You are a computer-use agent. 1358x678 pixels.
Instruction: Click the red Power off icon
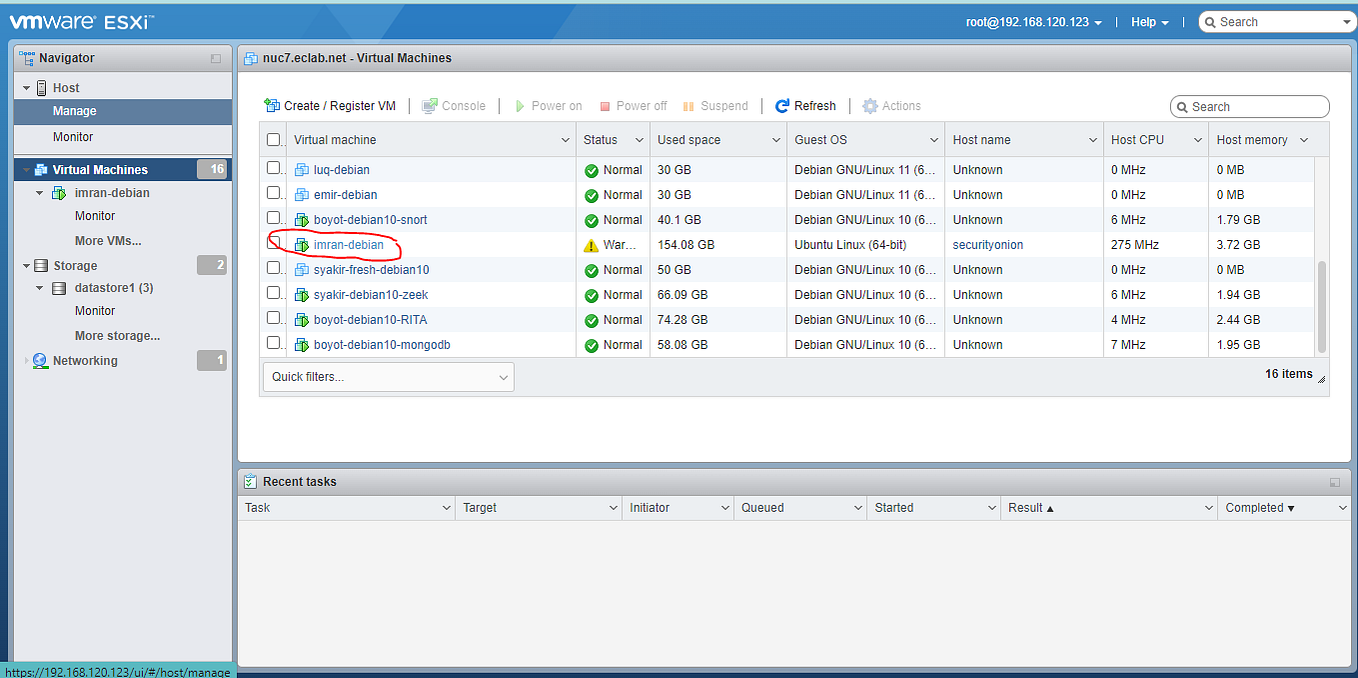(604, 106)
